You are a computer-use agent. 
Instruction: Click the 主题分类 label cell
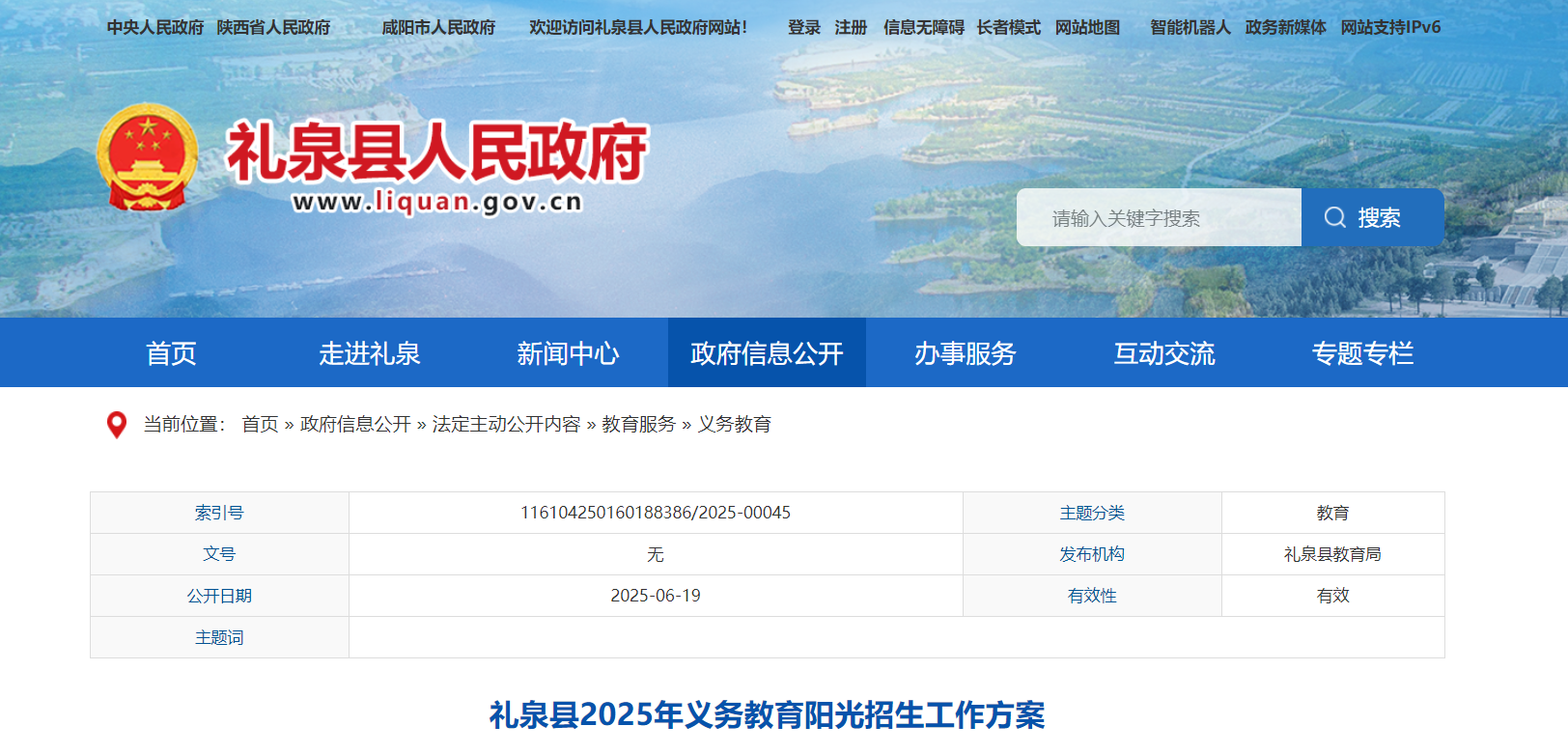pos(1092,513)
